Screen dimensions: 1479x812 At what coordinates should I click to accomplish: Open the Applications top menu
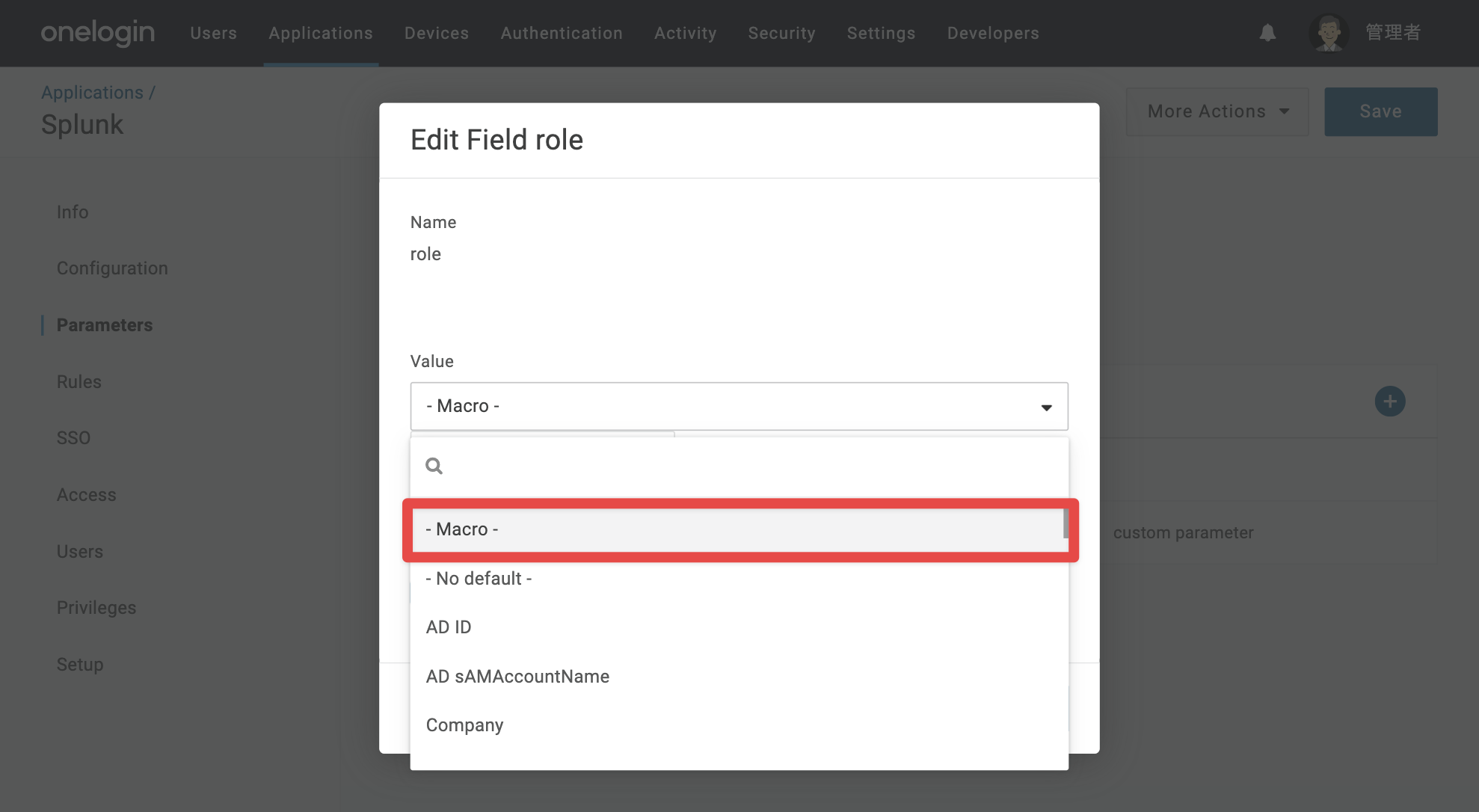pos(321,33)
